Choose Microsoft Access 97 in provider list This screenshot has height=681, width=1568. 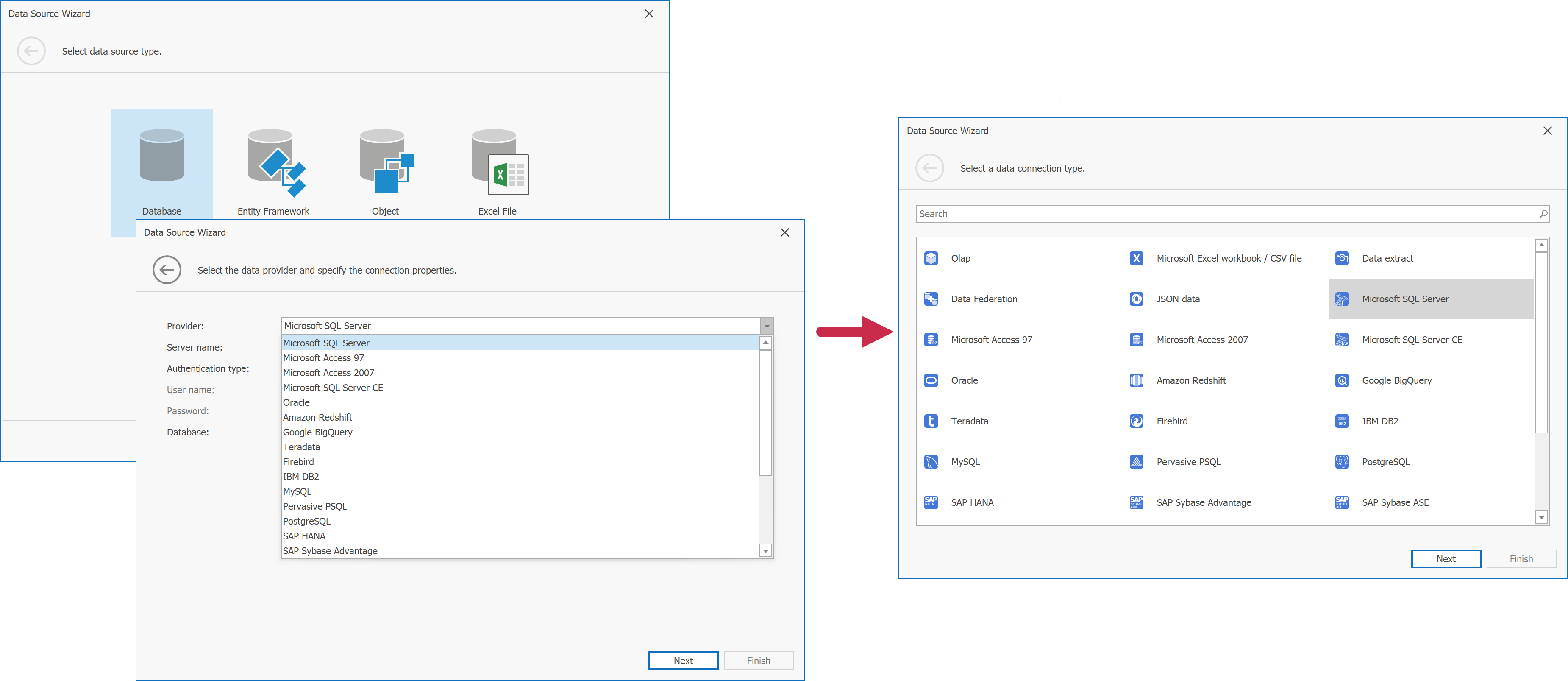[x=520, y=358]
